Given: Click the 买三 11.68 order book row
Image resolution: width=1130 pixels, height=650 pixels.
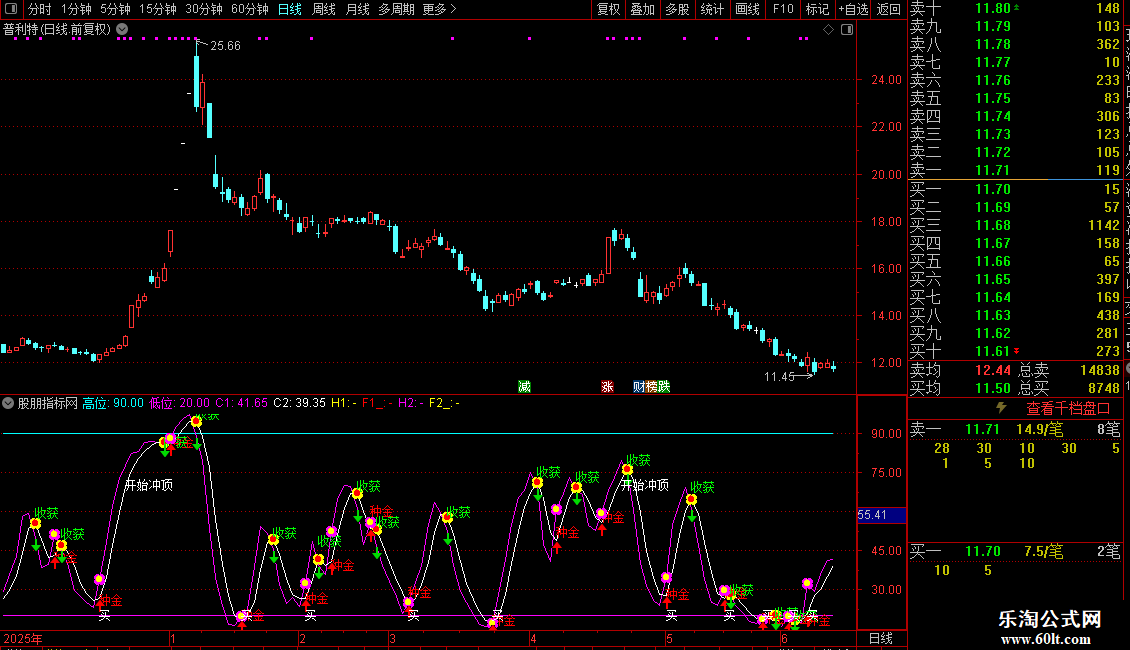Looking at the screenshot, I should pyautogui.click(x=1015, y=225).
